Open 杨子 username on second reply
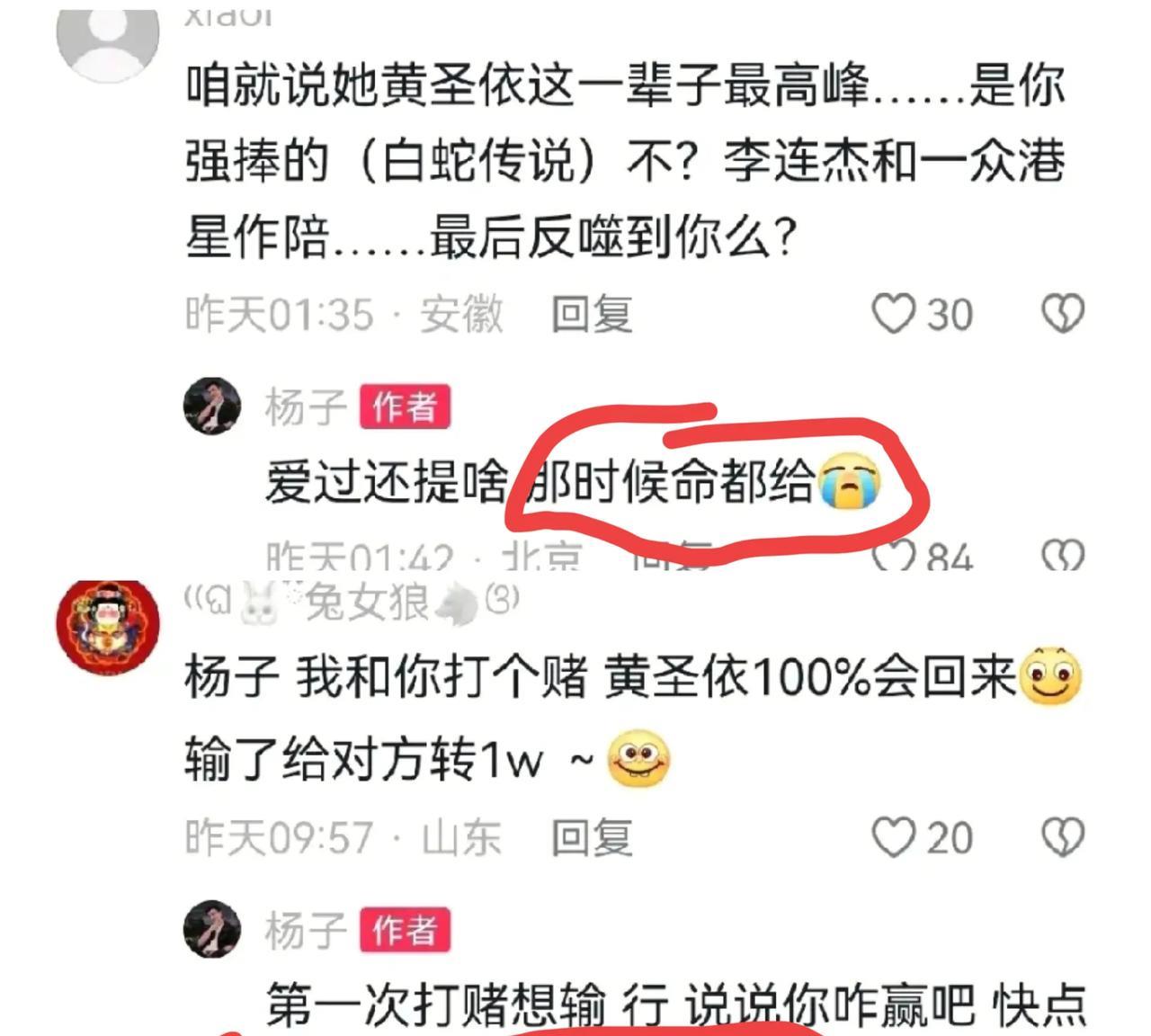 point(306,930)
